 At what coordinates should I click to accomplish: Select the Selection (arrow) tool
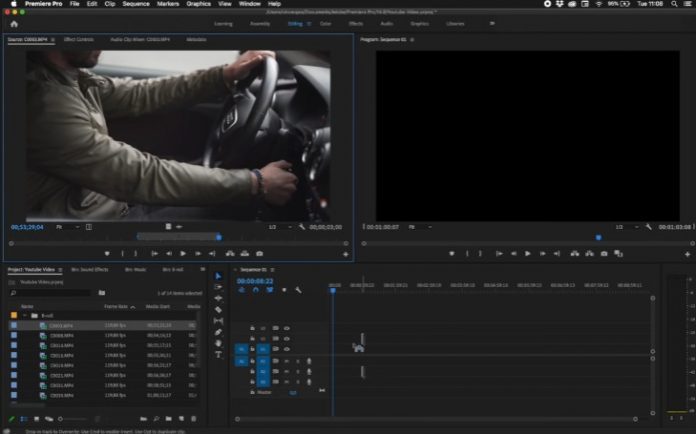[x=218, y=276]
